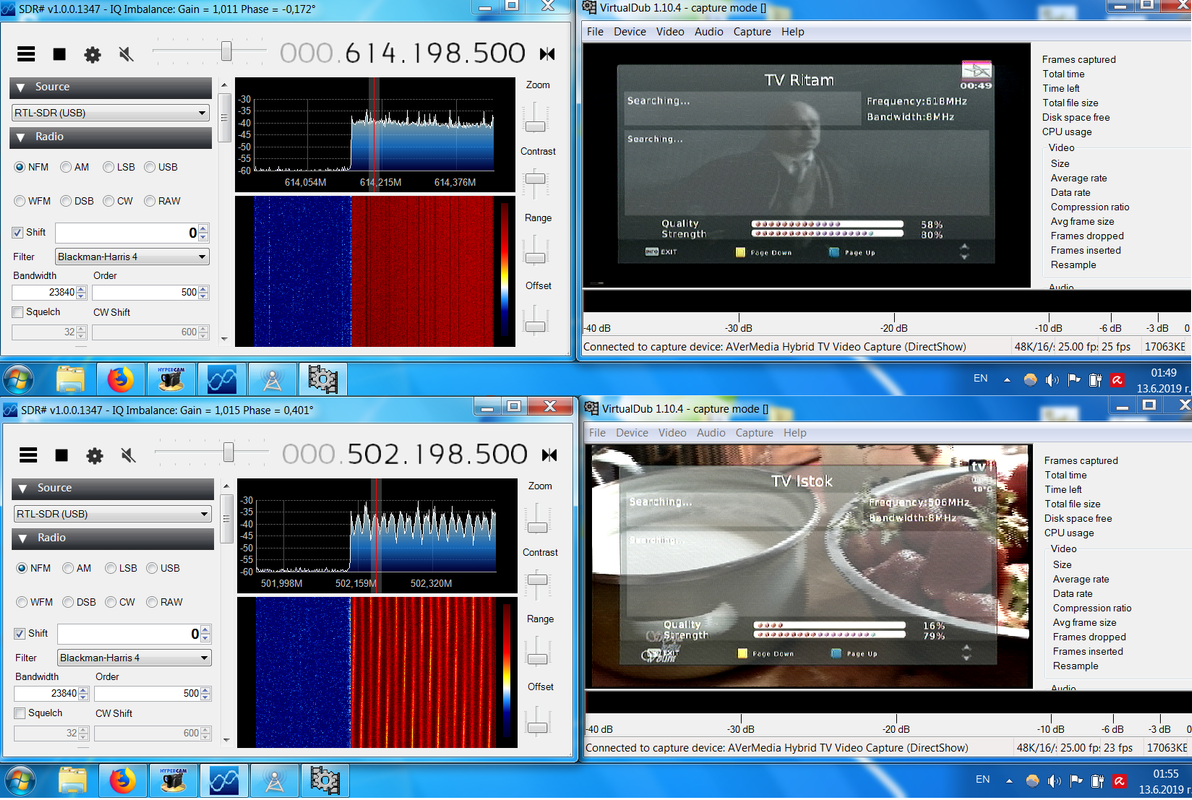Click the SDR# wave icon on the 01:49 taskbar
The image size is (1192, 800).
coord(221,379)
